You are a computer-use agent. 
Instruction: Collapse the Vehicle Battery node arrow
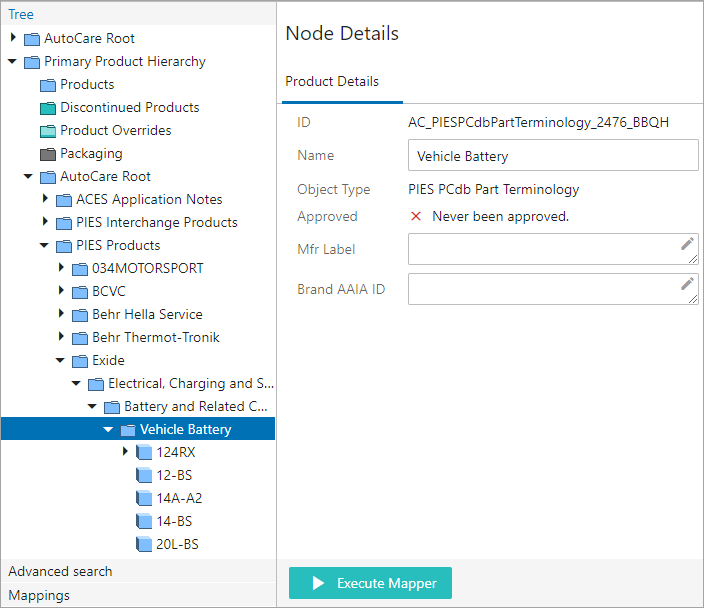click(x=108, y=429)
